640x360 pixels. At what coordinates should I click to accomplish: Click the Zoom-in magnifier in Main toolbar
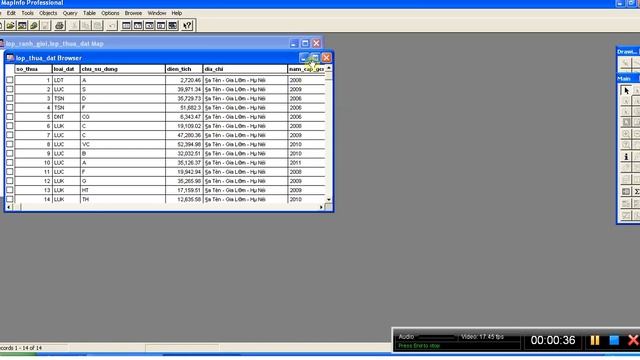[x=626, y=134]
